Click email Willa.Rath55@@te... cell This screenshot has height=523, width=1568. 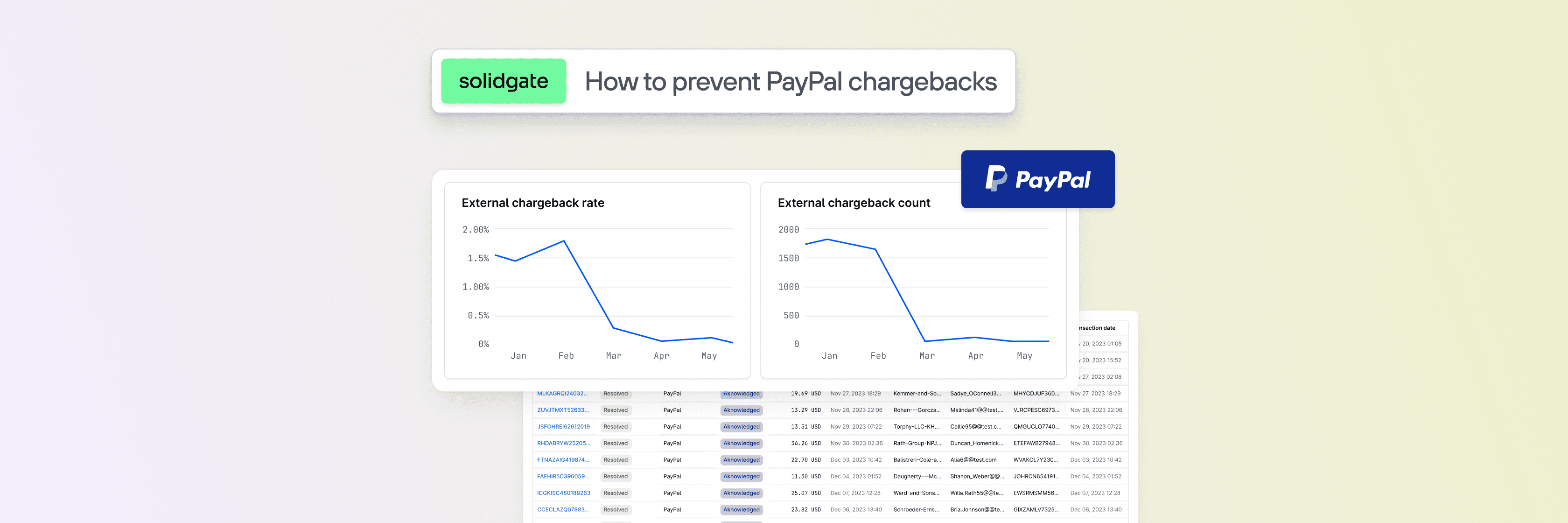[x=976, y=493]
